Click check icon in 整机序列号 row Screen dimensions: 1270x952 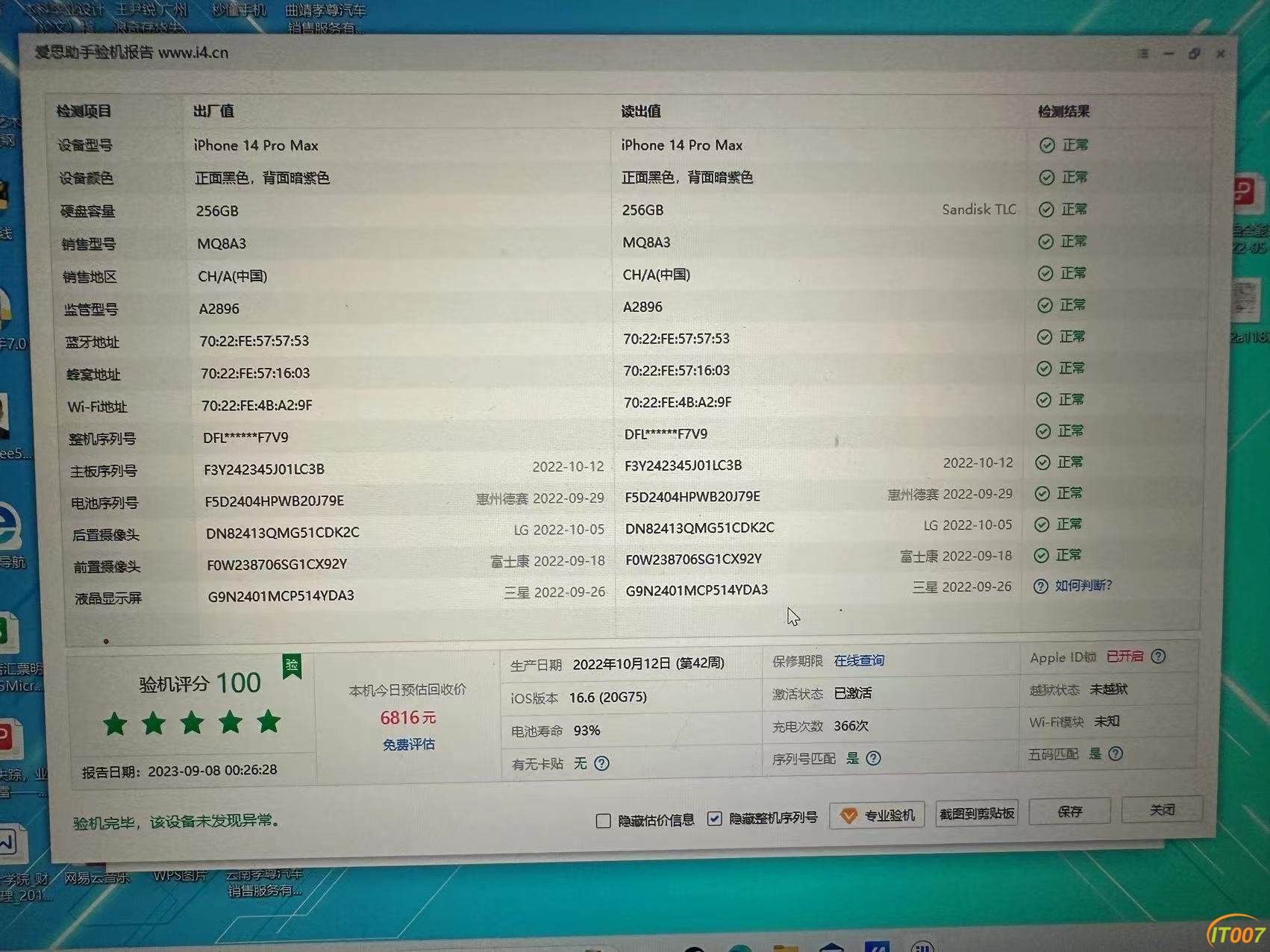(1043, 431)
